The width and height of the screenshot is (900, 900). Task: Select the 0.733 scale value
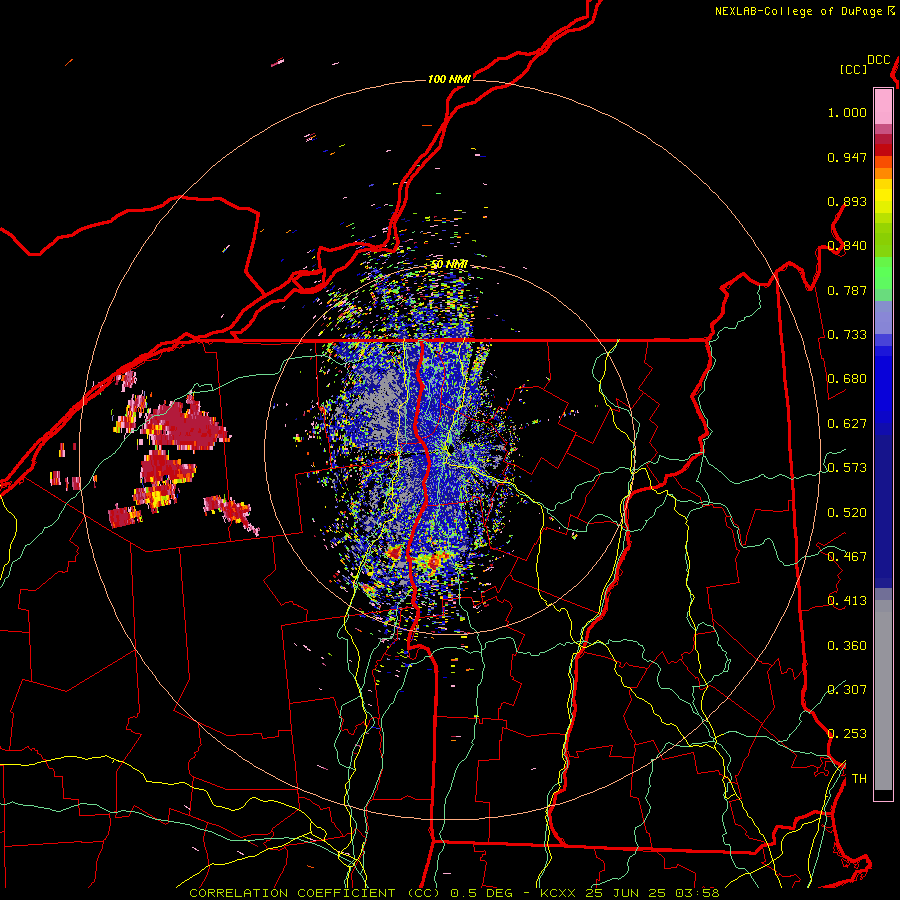[x=847, y=335]
